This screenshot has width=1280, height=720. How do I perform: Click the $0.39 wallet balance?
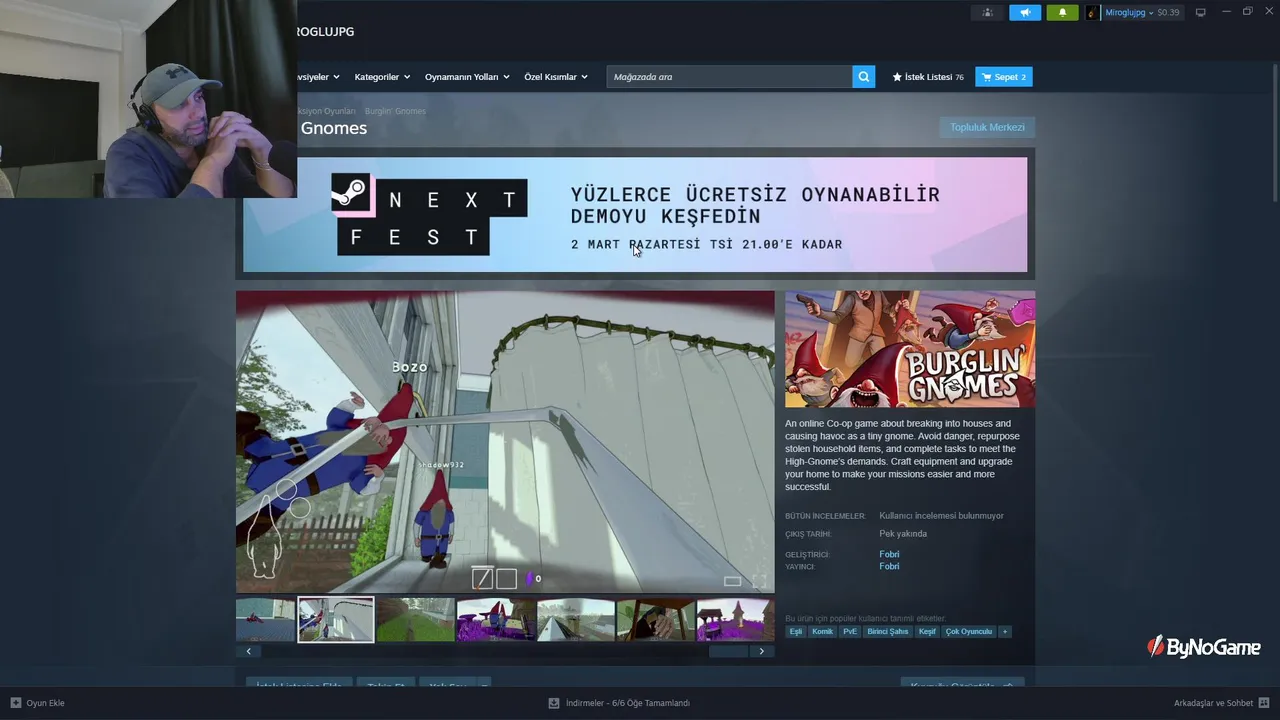[x=1168, y=12]
